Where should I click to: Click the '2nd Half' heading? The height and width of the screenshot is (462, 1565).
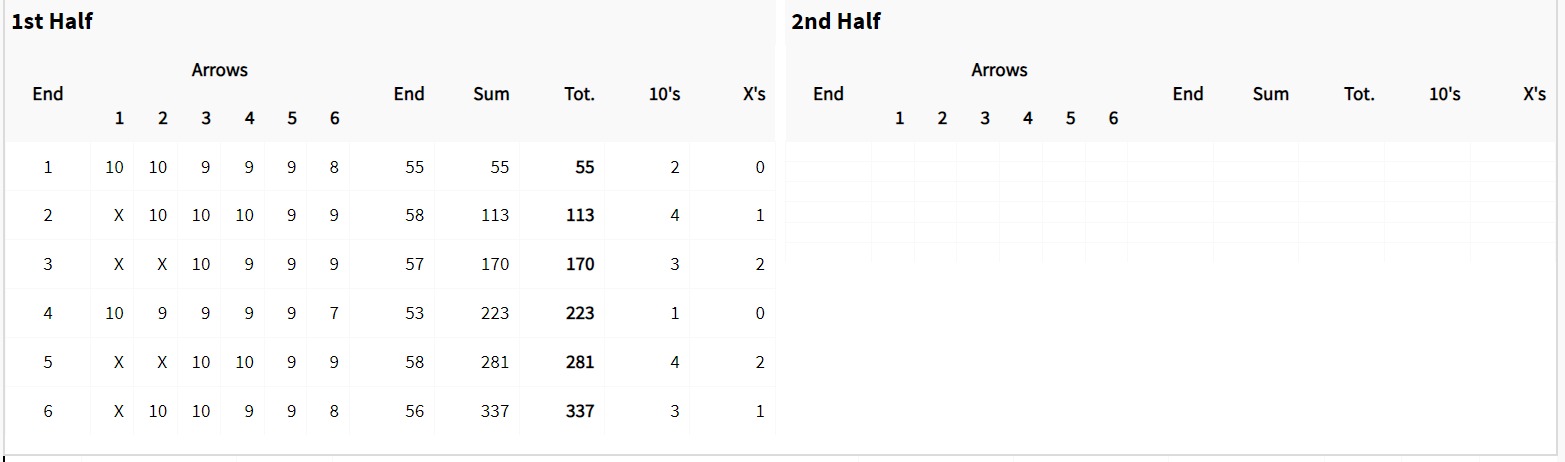[835, 21]
